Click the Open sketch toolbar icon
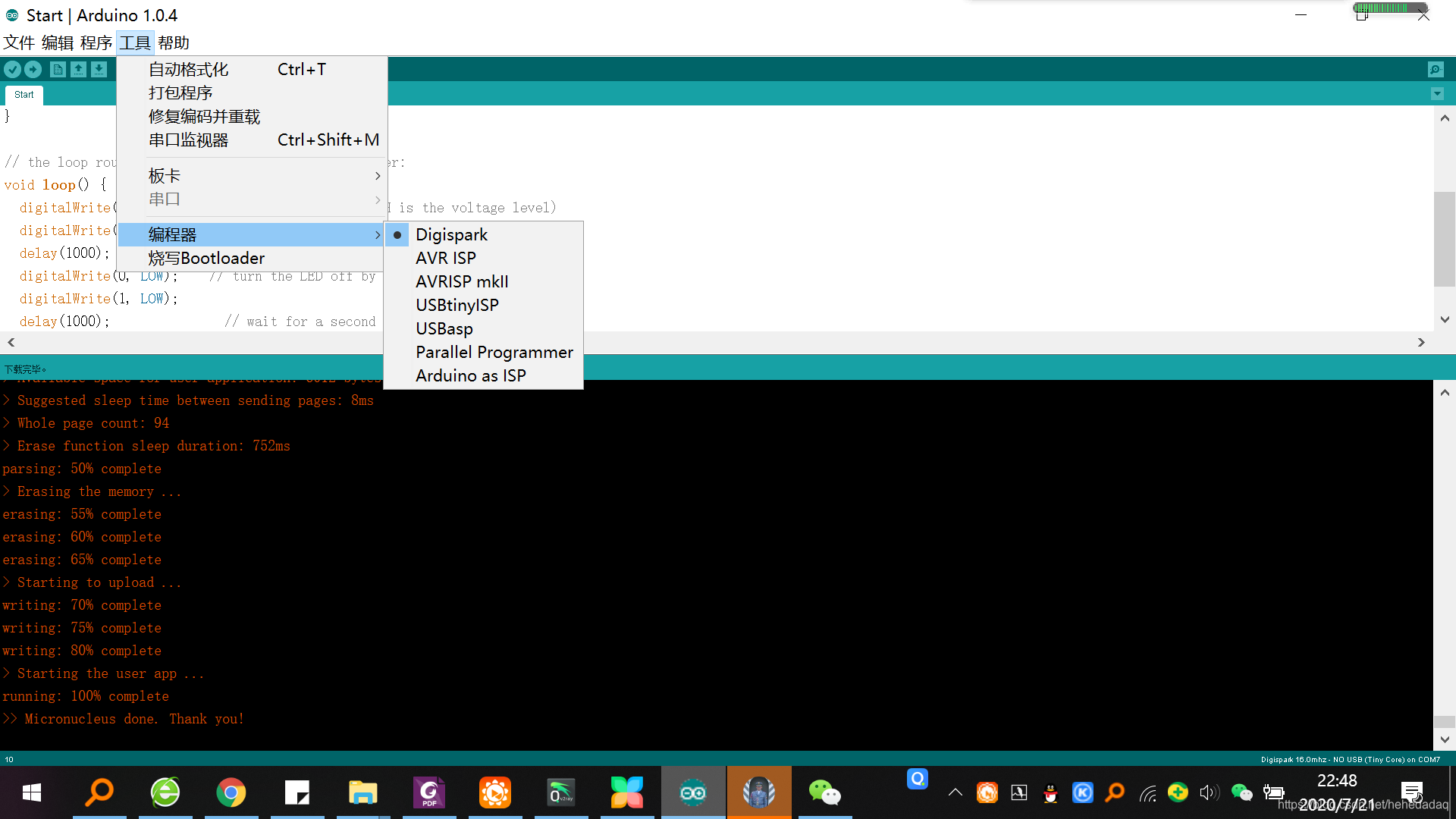 [78, 69]
